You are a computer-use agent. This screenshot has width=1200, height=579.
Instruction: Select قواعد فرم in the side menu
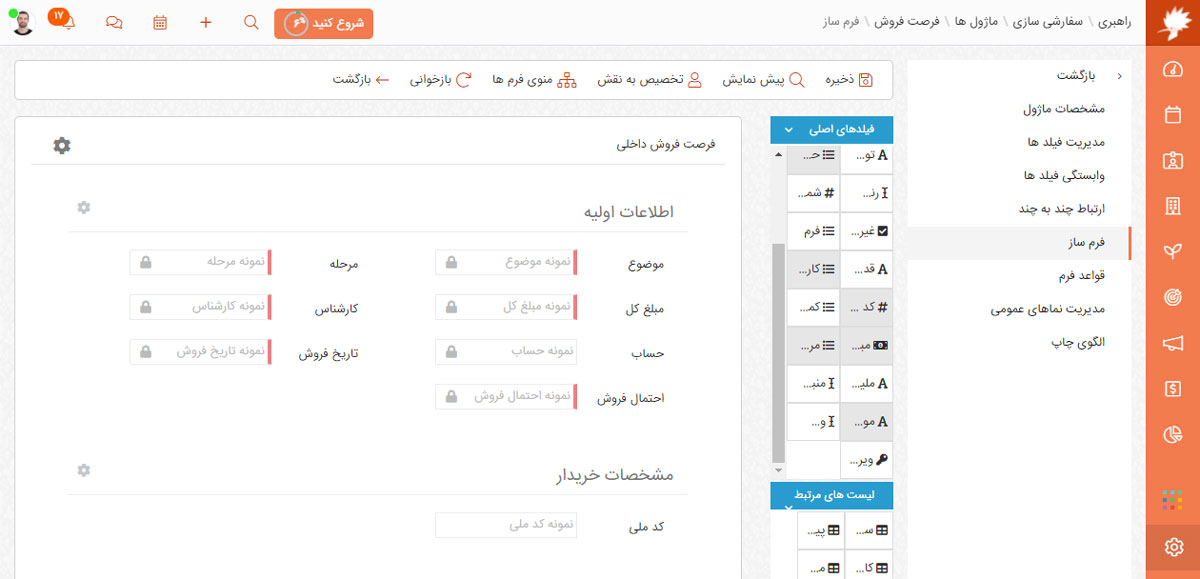(1076, 275)
